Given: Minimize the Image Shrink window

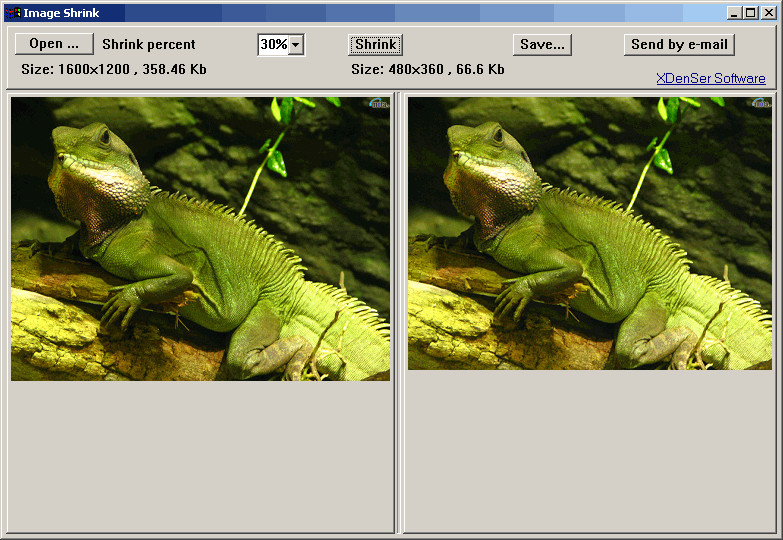Looking at the screenshot, I should pos(734,13).
